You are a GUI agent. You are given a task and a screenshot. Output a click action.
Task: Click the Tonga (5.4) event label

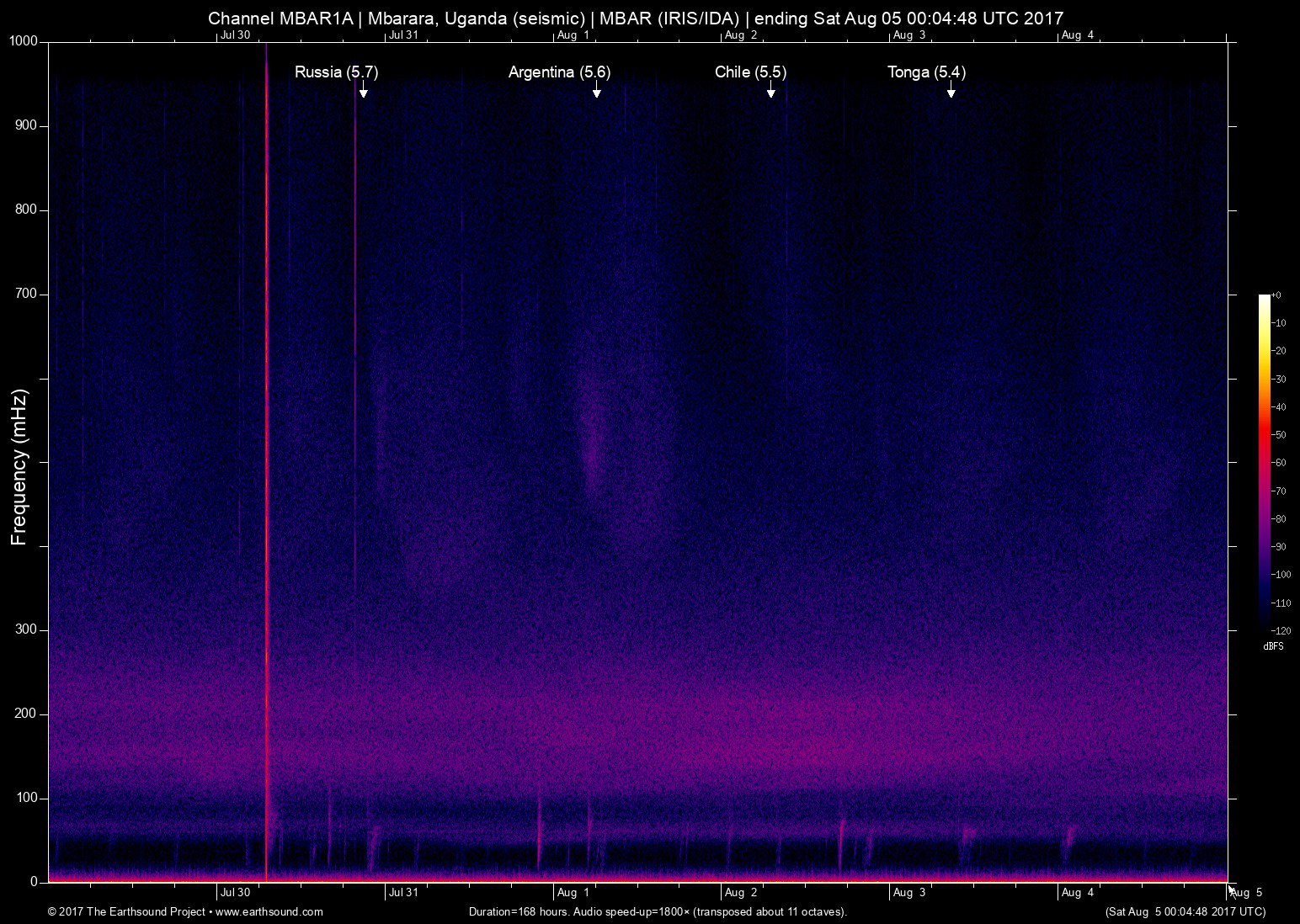(x=926, y=72)
